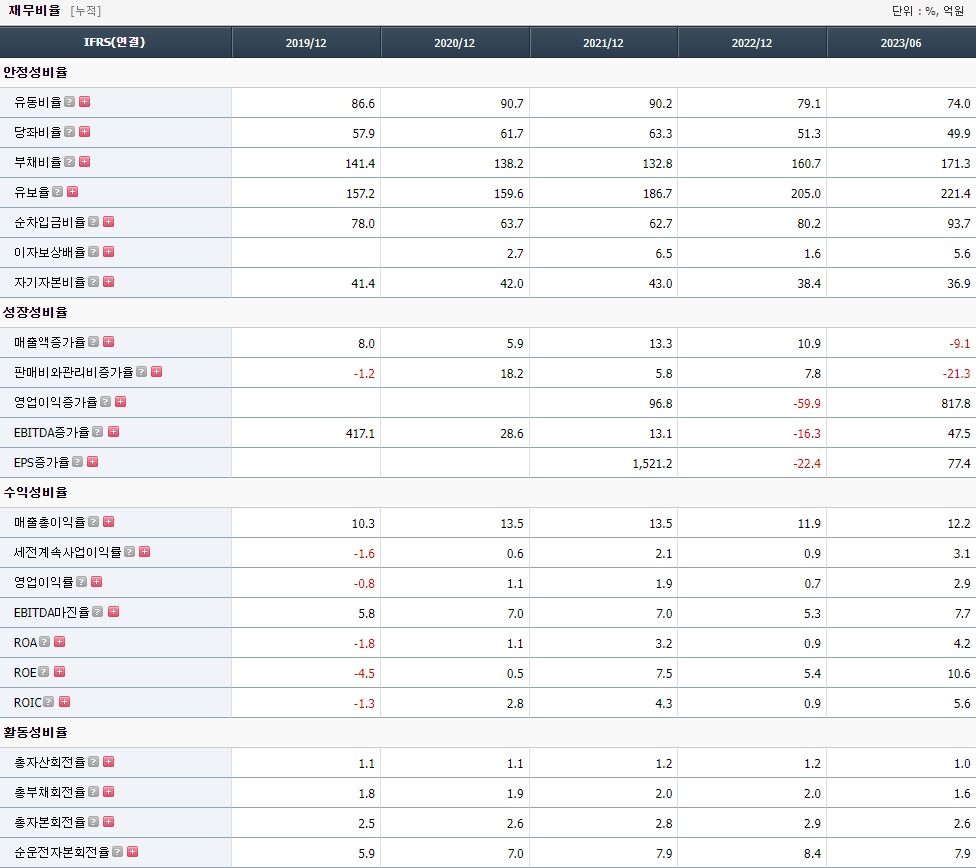979x868 pixels.
Task: Click plus icon beside 순운전자본회전율
Action: [x=133, y=851]
